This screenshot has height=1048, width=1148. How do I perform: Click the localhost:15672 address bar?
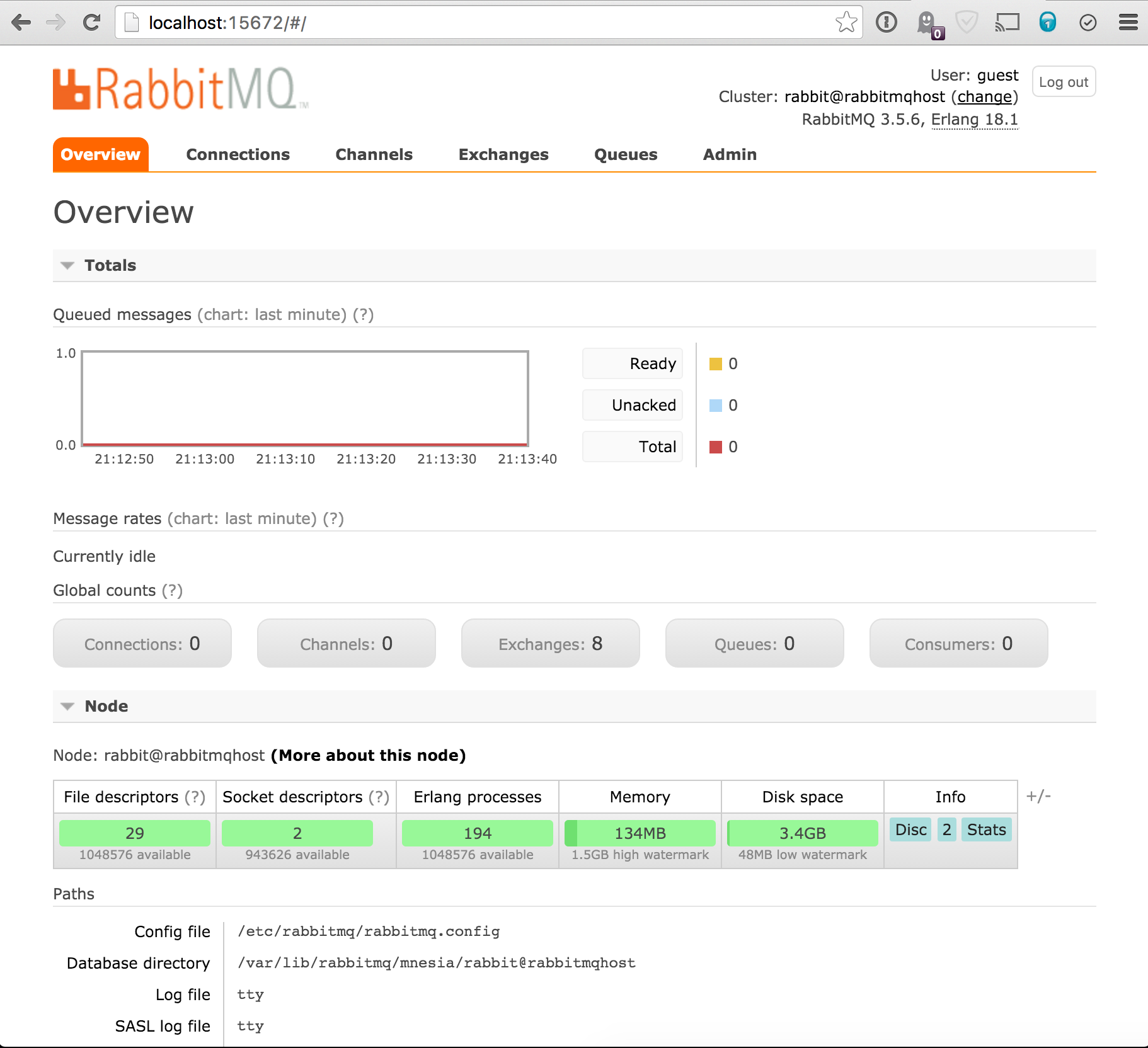tap(488, 23)
